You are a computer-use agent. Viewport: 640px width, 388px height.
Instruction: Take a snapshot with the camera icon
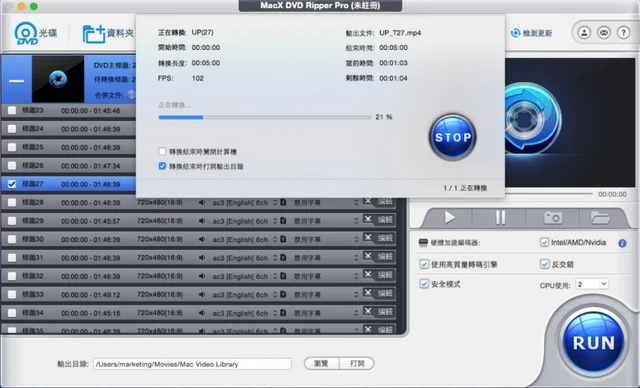(553, 218)
